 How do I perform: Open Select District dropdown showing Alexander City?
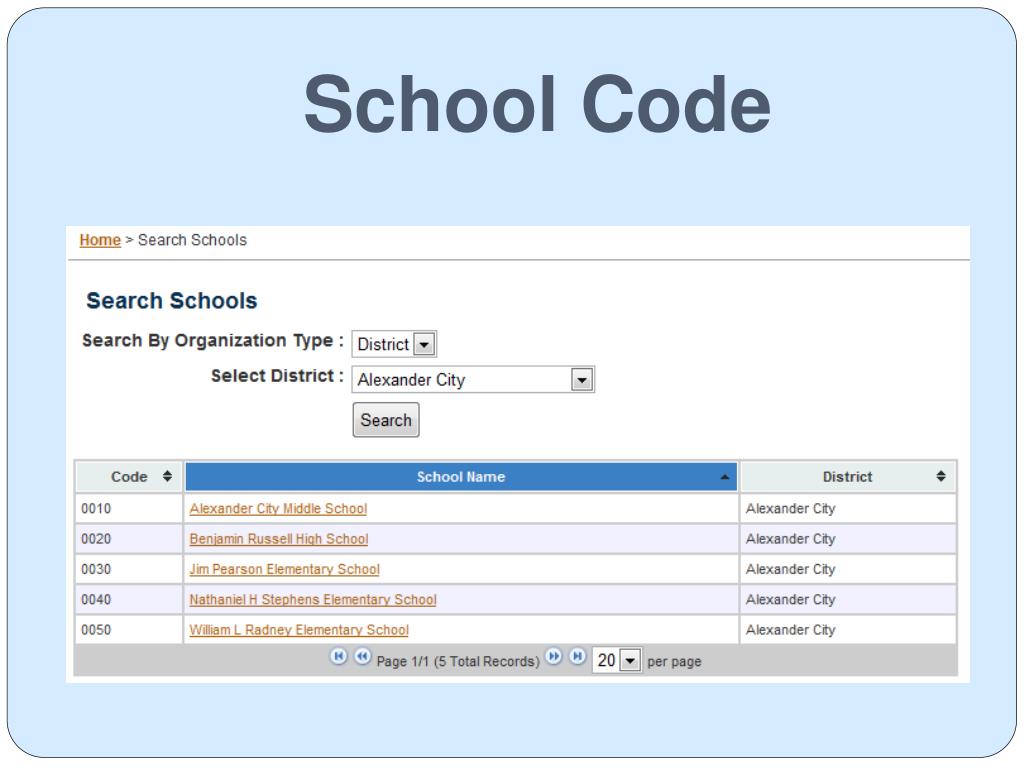coord(473,379)
